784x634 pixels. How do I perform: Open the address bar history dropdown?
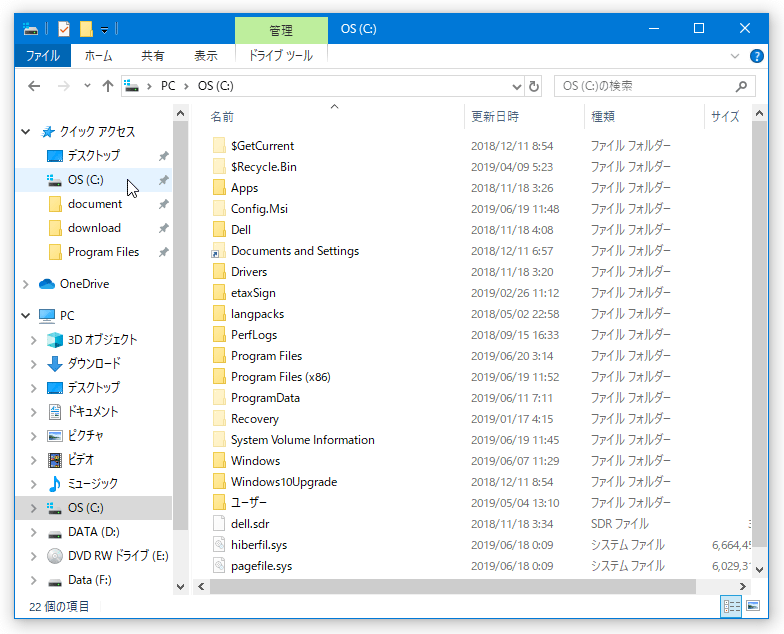click(x=517, y=86)
